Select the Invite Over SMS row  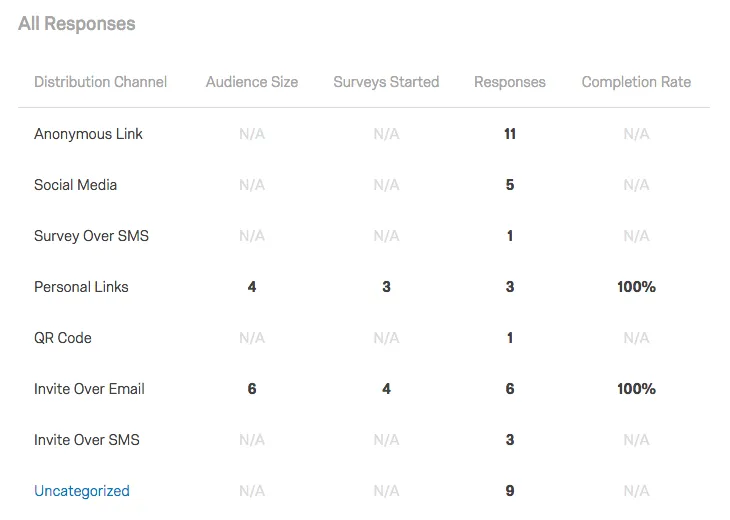(87, 440)
